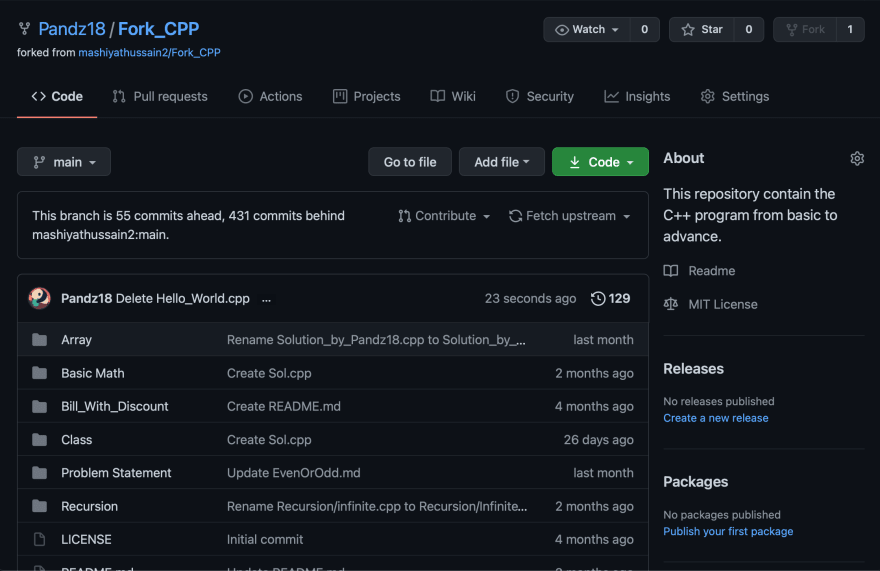Switch to the Code tab
The height and width of the screenshot is (571, 880).
[x=57, y=97]
